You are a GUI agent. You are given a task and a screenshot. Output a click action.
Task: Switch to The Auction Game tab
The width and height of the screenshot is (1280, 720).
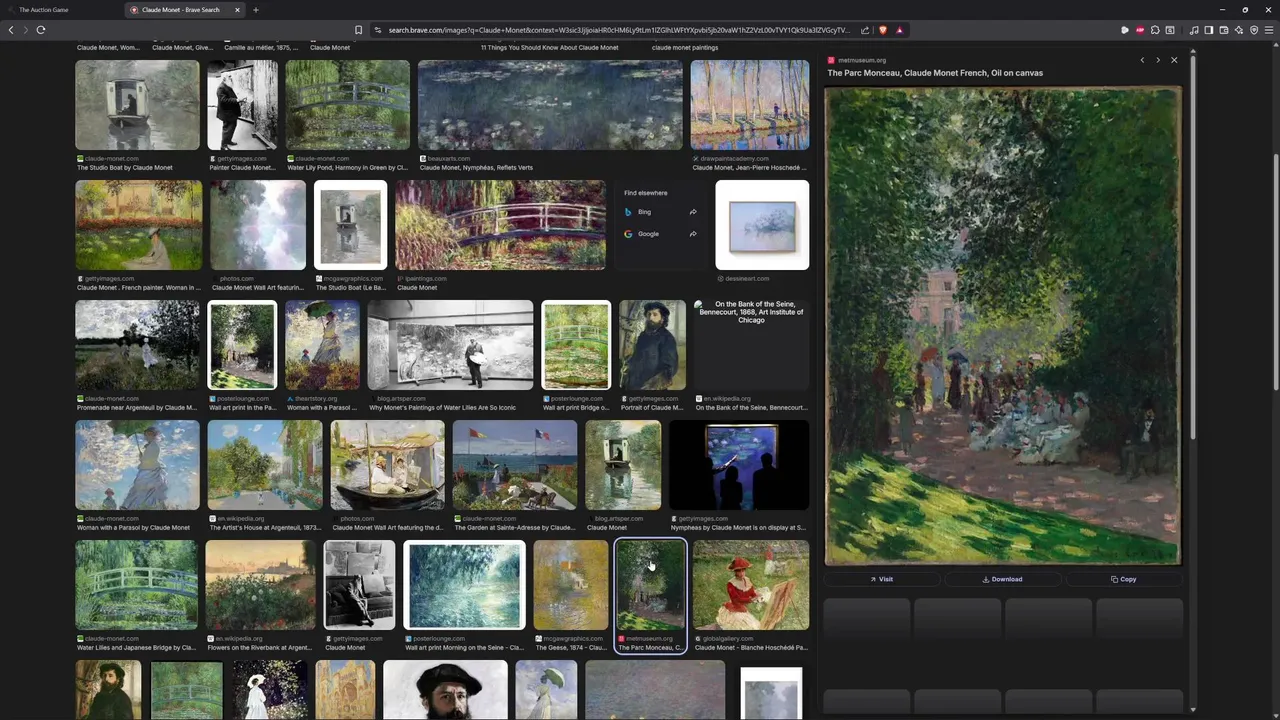coord(60,10)
